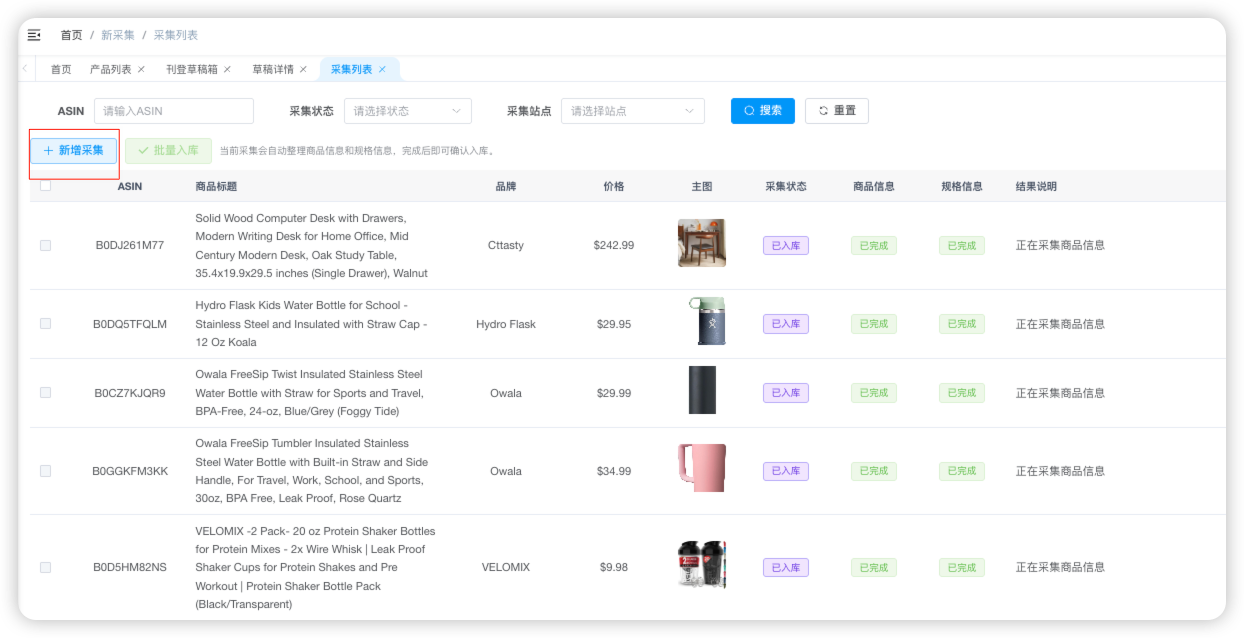1244x638 pixels.
Task: Open the 草稿详情 tab
Action: click(x=273, y=69)
